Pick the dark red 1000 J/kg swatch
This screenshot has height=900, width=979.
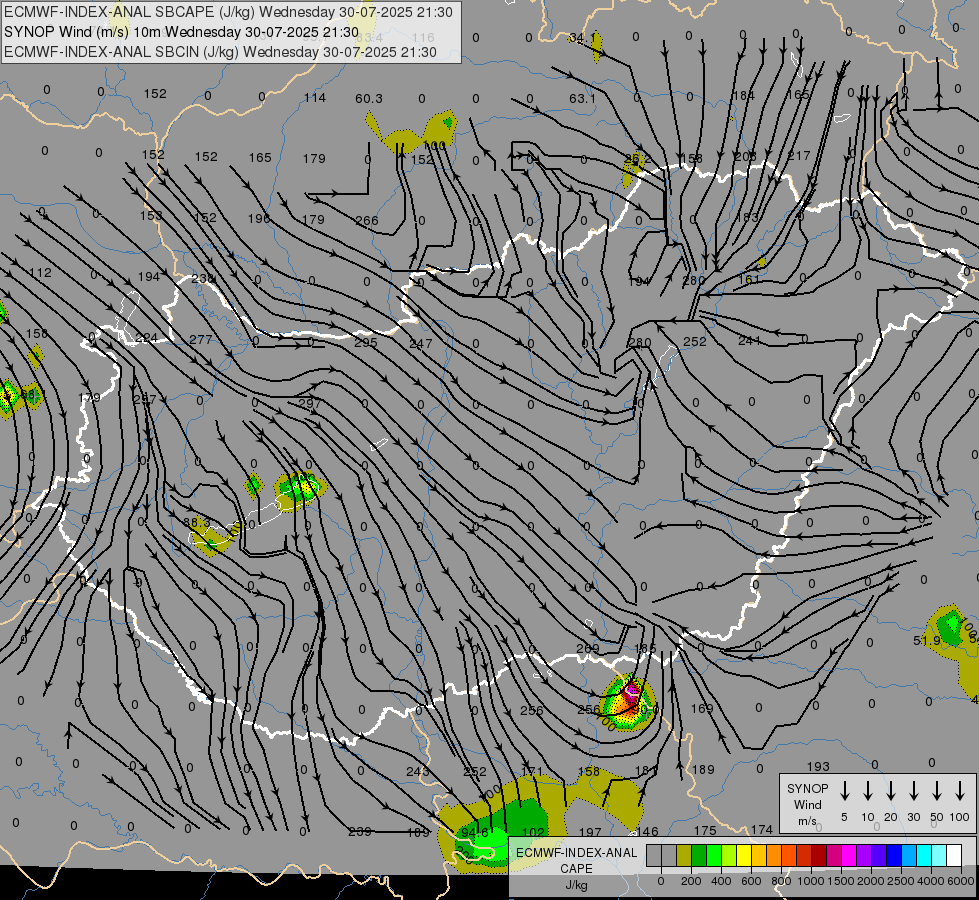[819, 855]
